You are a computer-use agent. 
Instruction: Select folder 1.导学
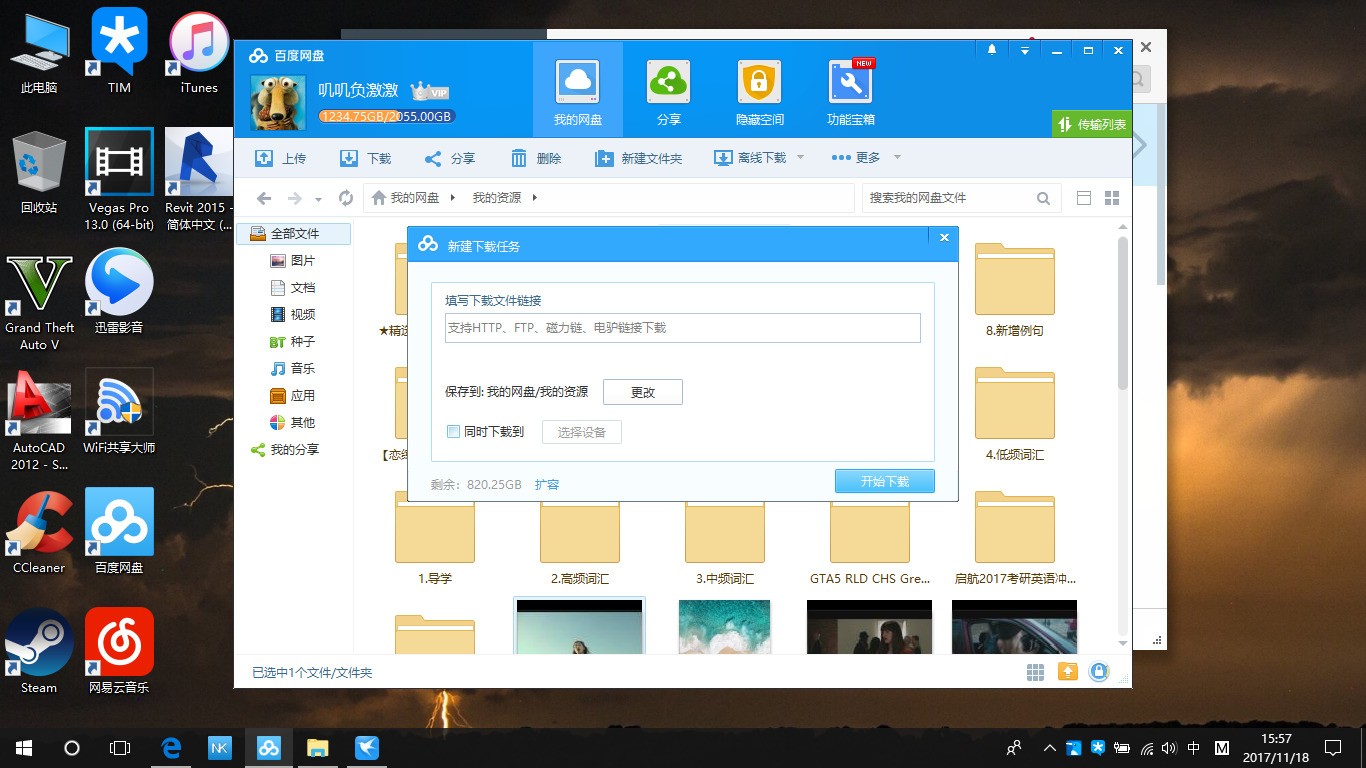pos(435,538)
